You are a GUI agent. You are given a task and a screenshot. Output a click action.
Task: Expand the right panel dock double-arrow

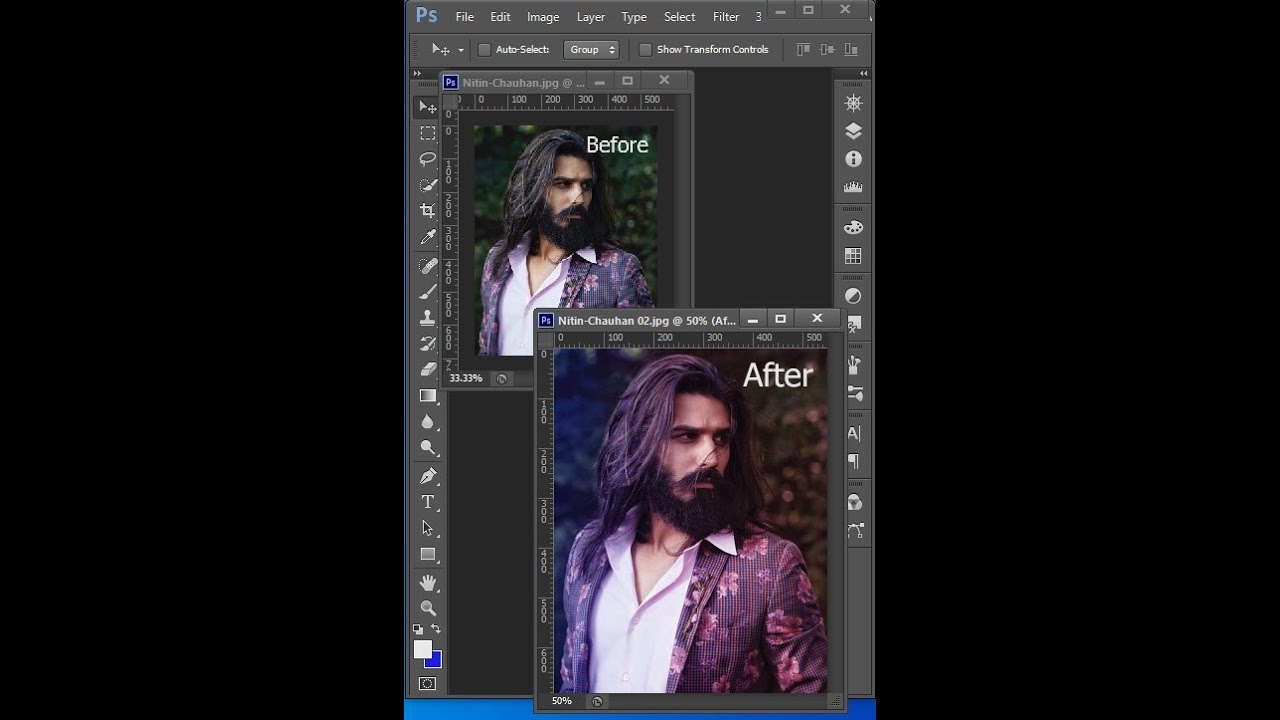tap(864, 74)
